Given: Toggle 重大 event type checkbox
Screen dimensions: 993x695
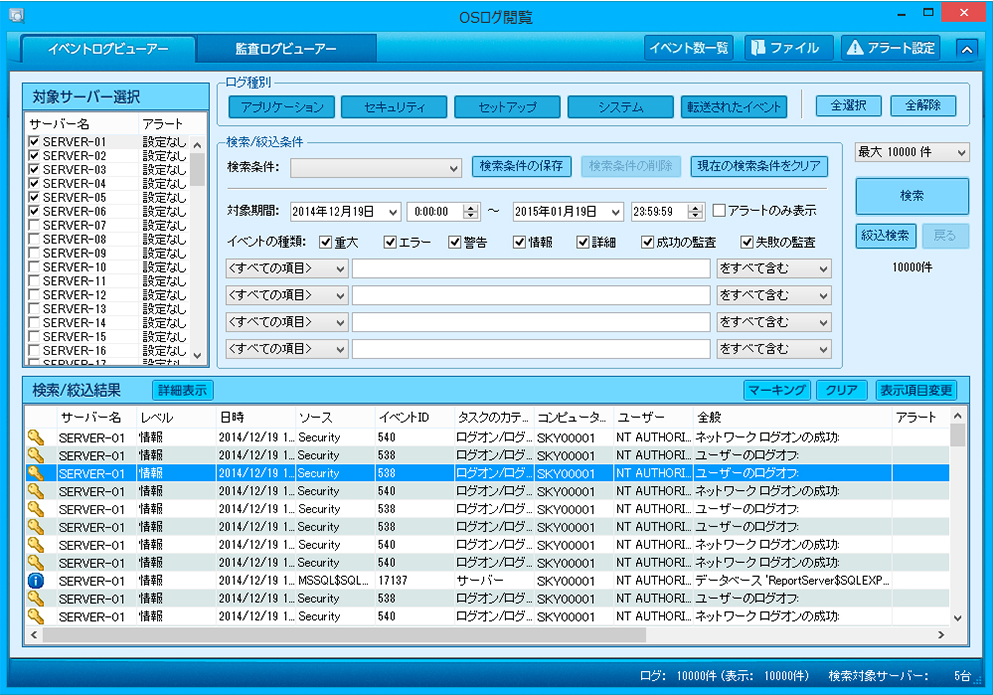Looking at the screenshot, I should click(326, 242).
